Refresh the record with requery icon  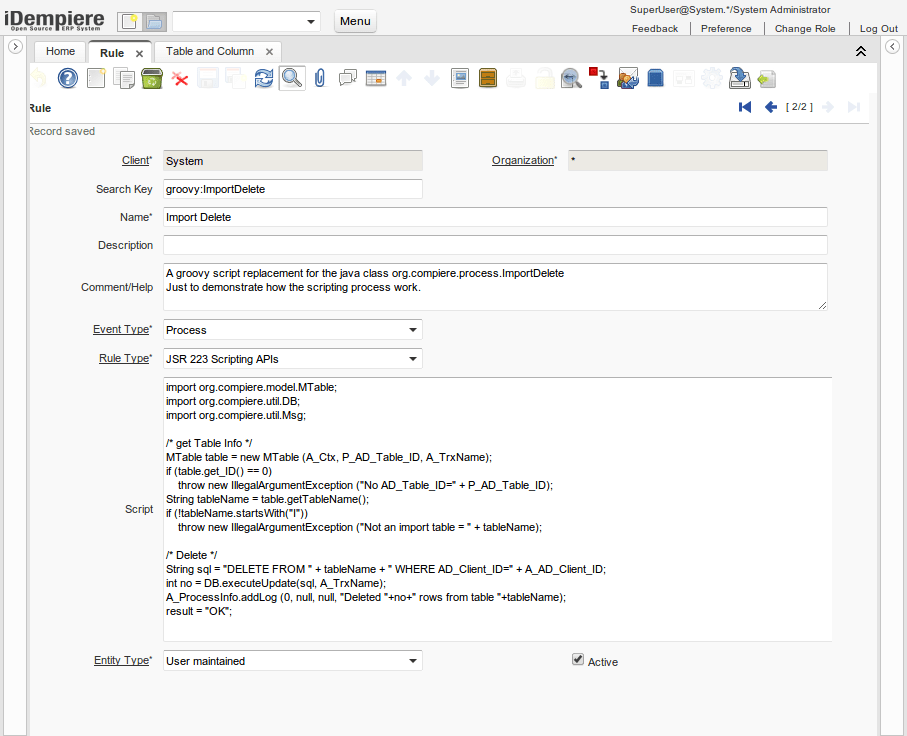pos(264,78)
